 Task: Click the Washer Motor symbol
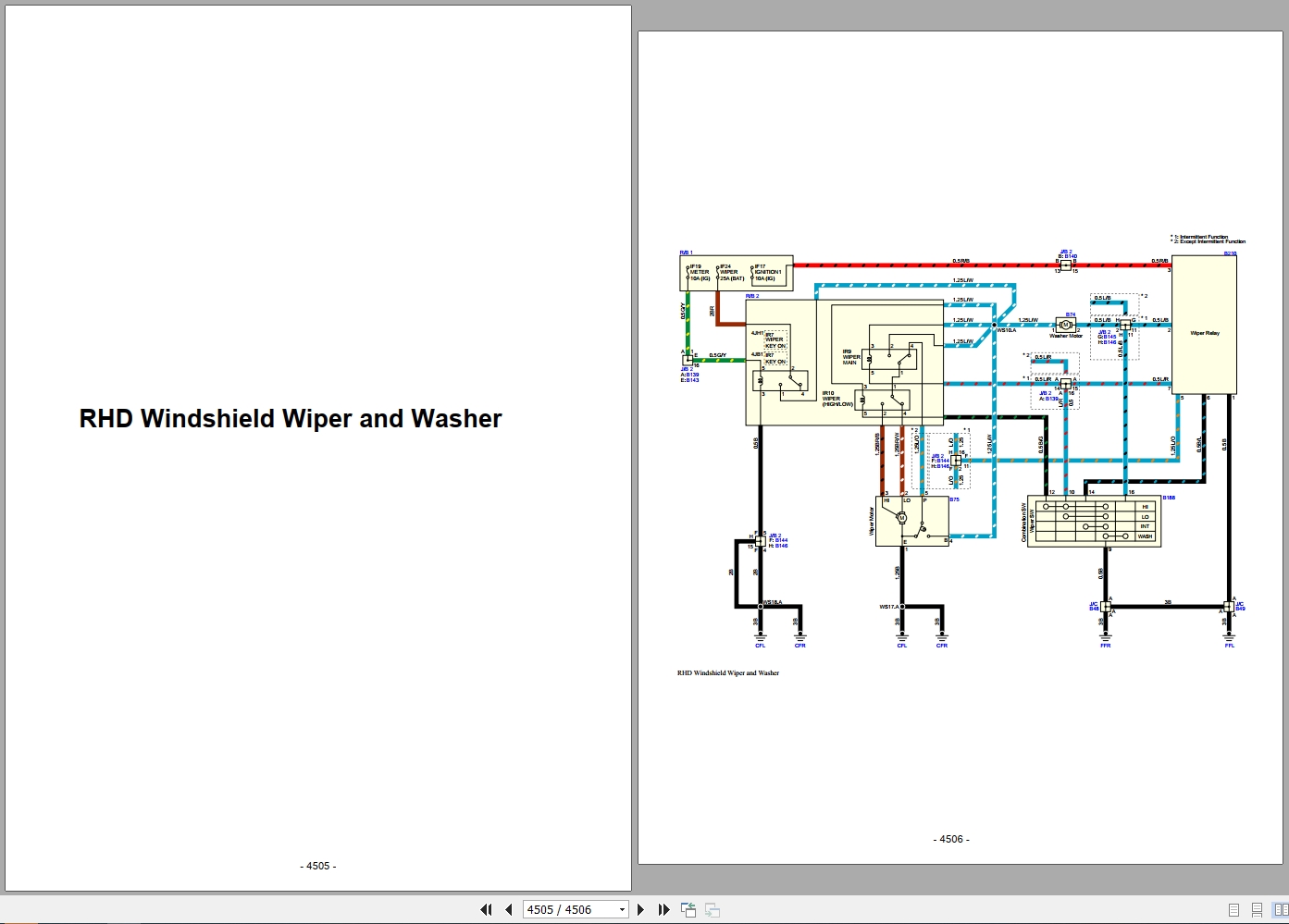[x=1066, y=326]
